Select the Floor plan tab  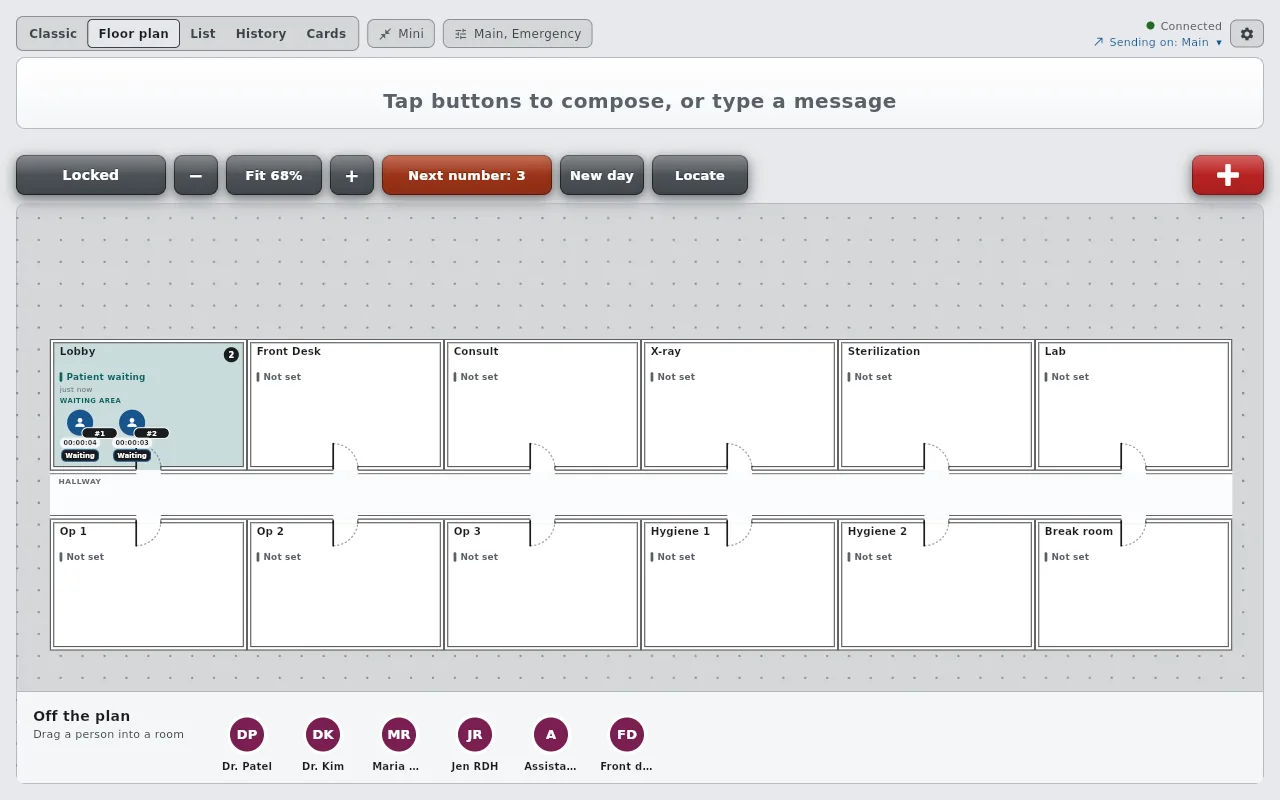(x=134, y=34)
